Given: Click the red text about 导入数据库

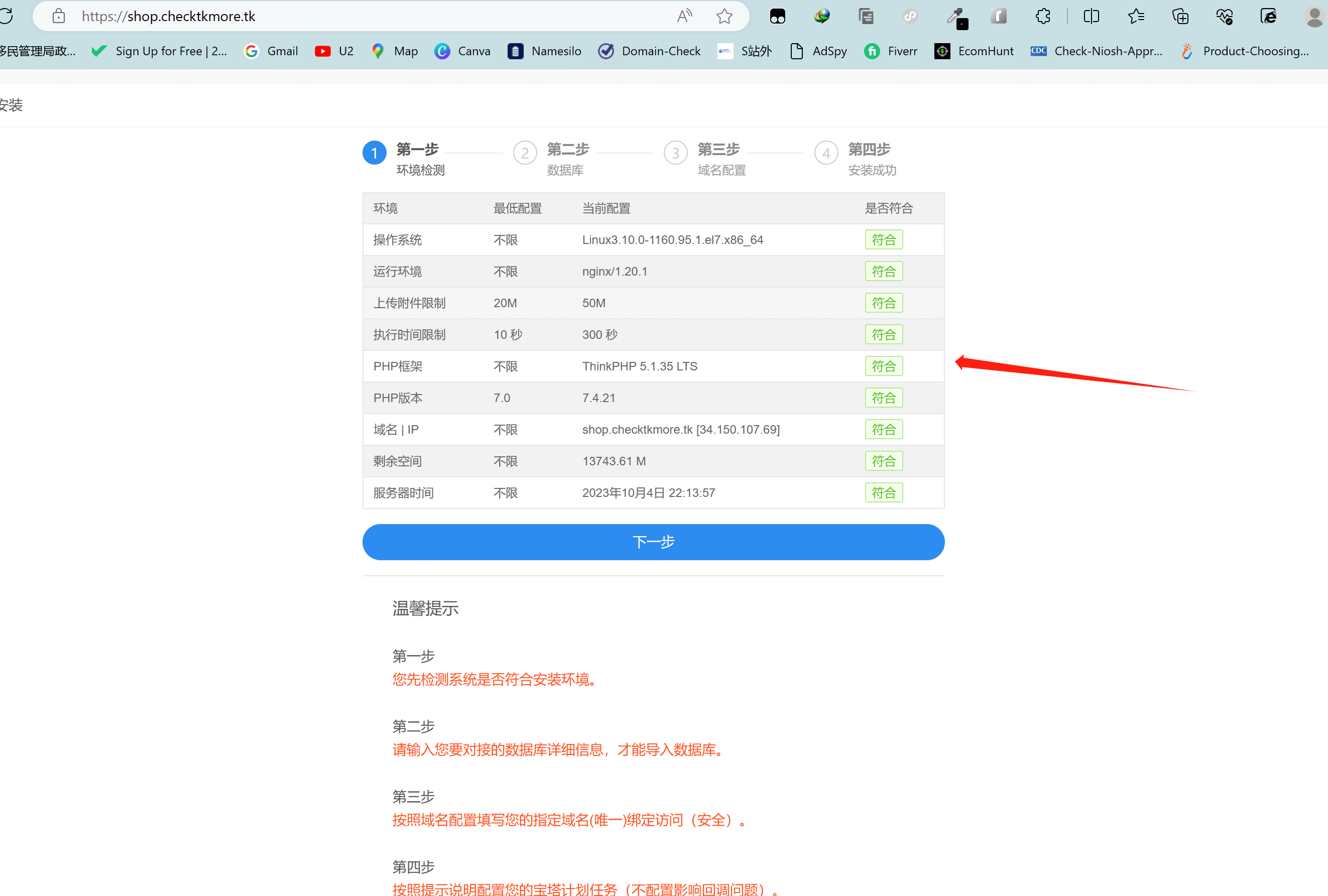Looking at the screenshot, I should click(x=558, y=750).
